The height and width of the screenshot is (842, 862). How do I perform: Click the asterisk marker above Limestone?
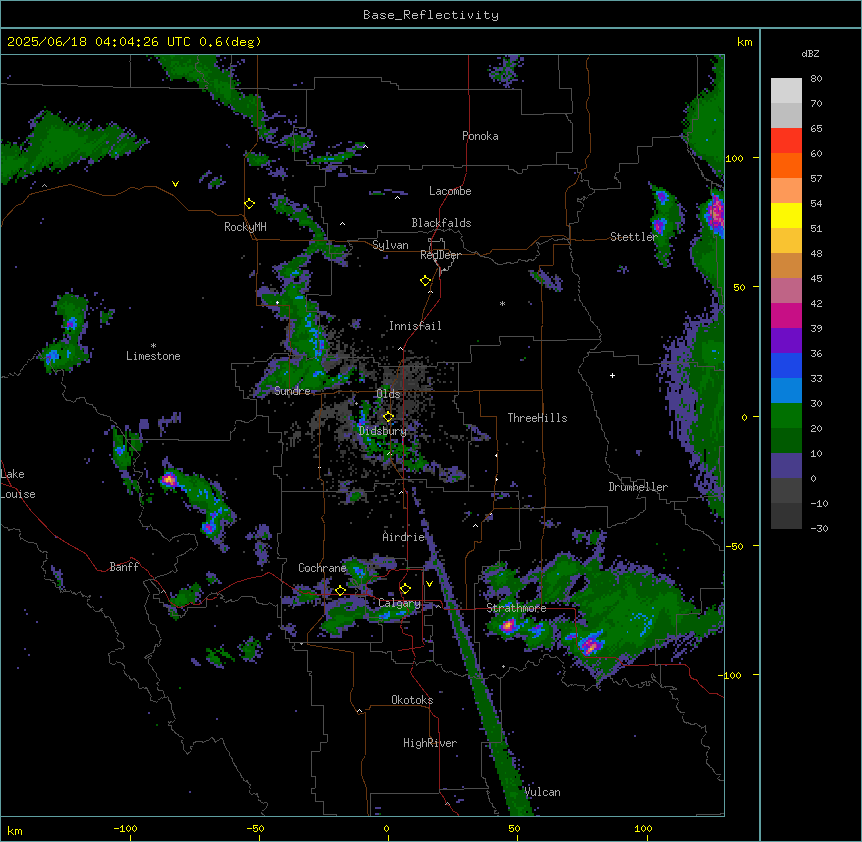coord(153,346)
